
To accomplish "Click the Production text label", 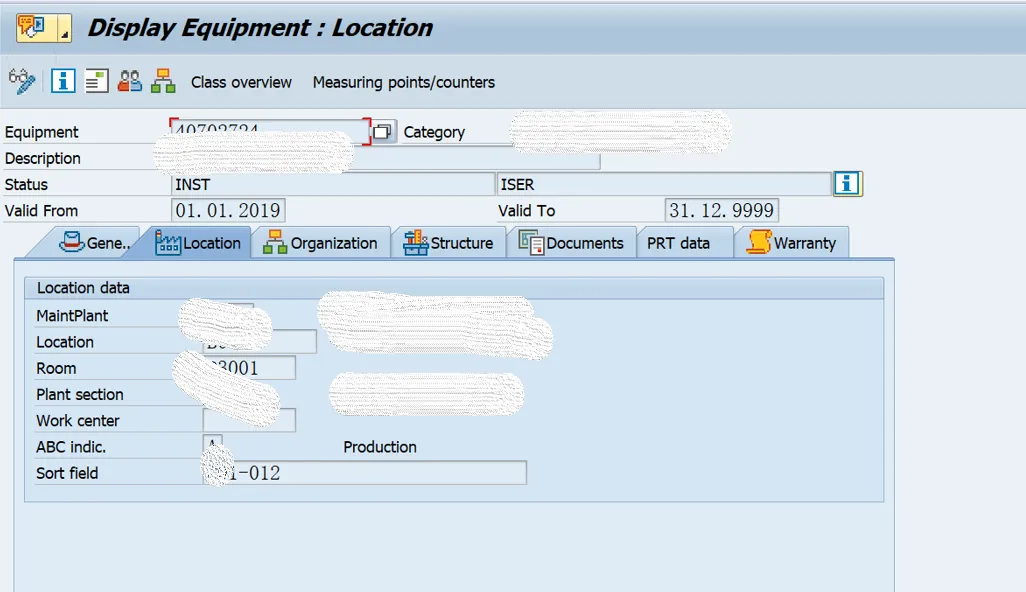I will click(380, 447).
